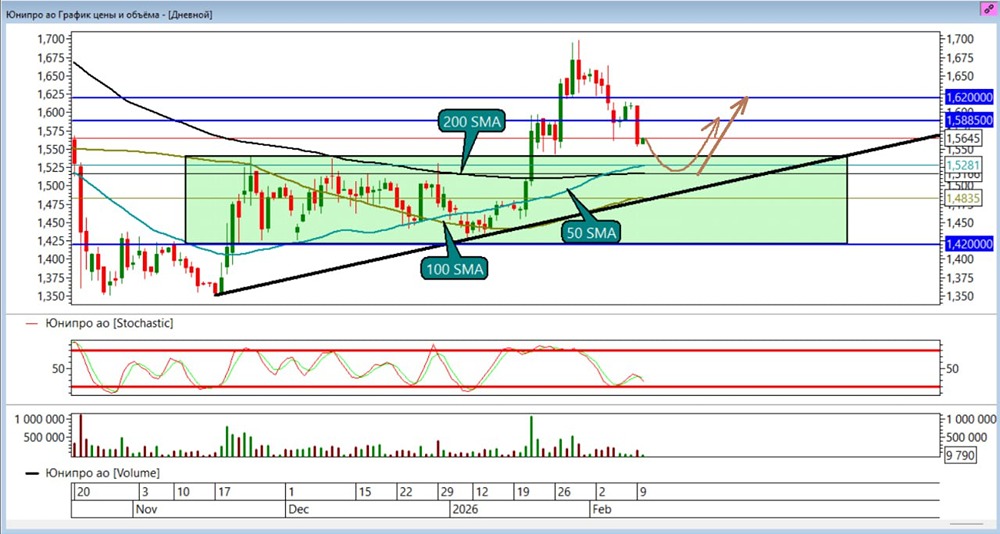Click the date '26' on the time axis
The width and height of the screenshot is (1000, 534).
pyautogui.click(x=563, y=493)
